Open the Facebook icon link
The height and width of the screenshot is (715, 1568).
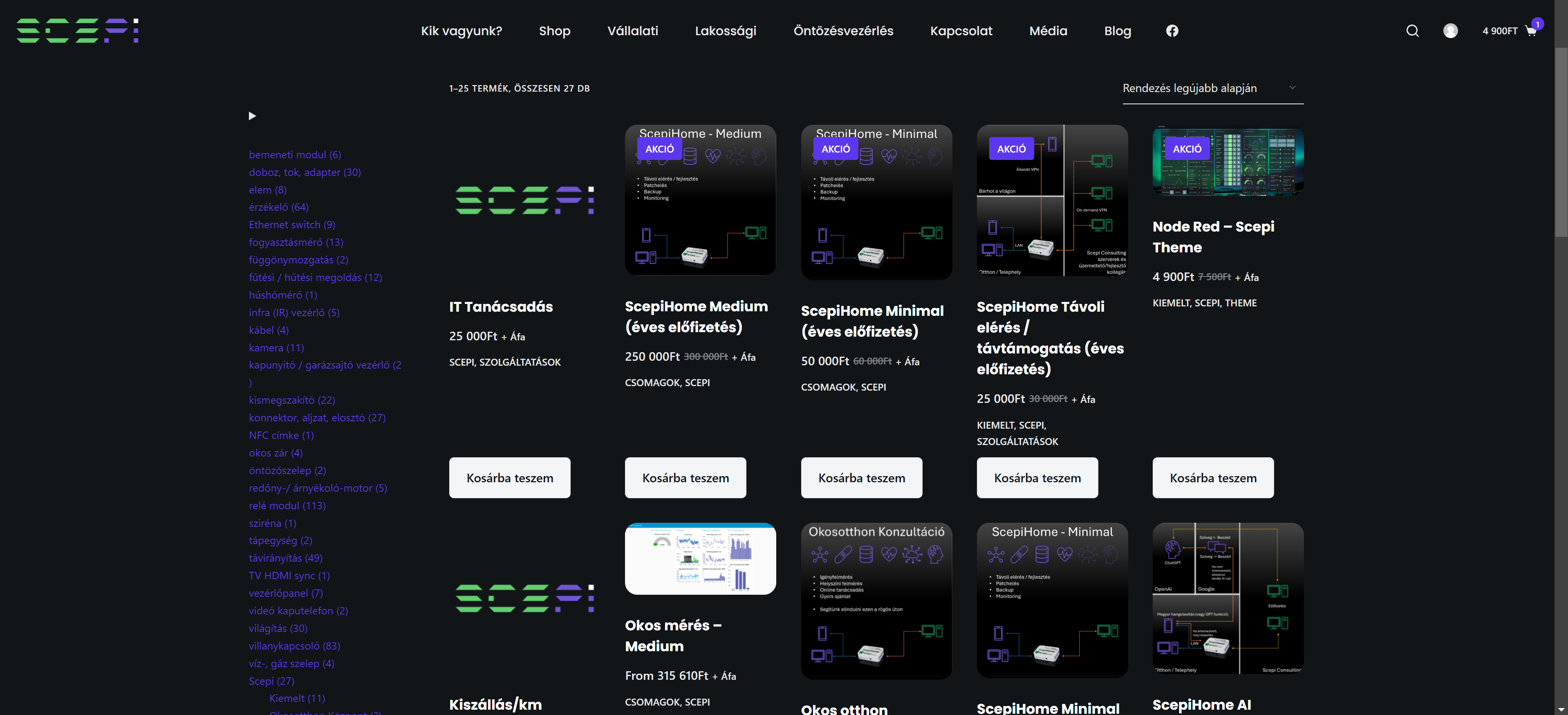[x=1172, y=30]
